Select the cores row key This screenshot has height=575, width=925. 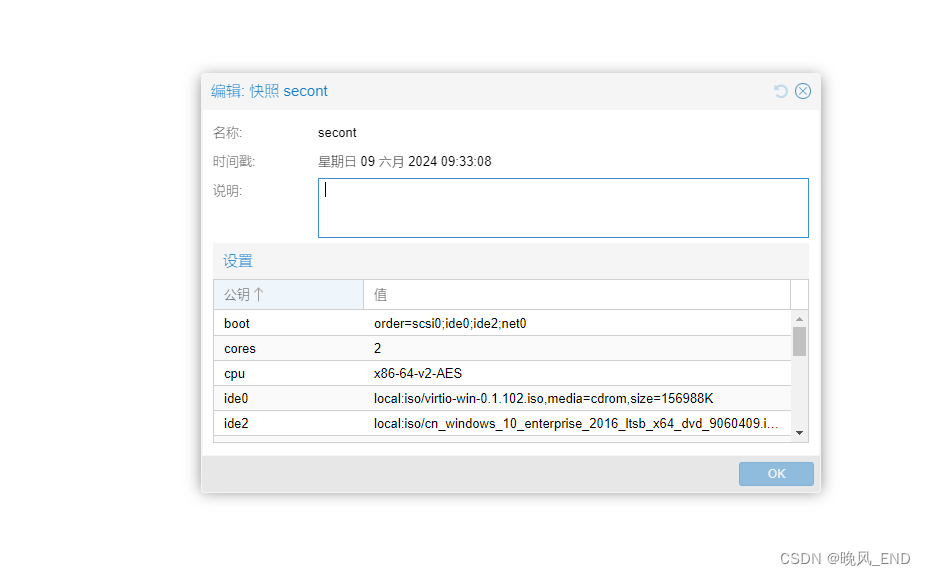pyautogui.click(x=240, y=349)
